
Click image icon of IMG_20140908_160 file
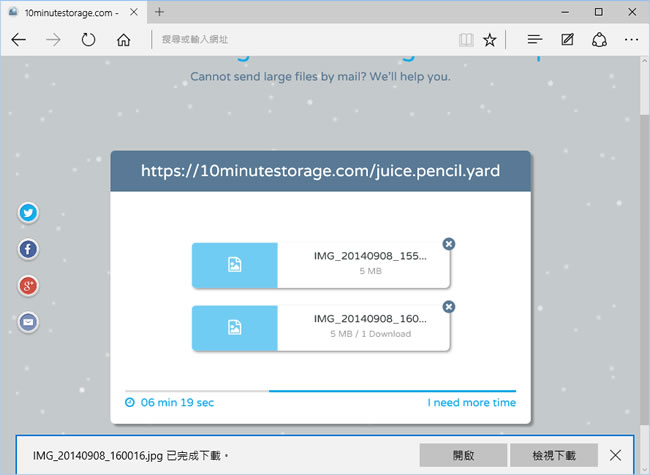[x=235, y=327]
